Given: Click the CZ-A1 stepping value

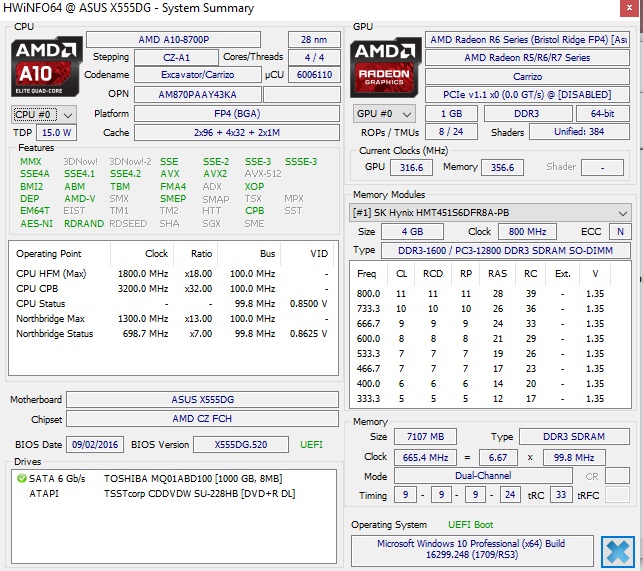Looking at the screenshot, I should point(176,57).
